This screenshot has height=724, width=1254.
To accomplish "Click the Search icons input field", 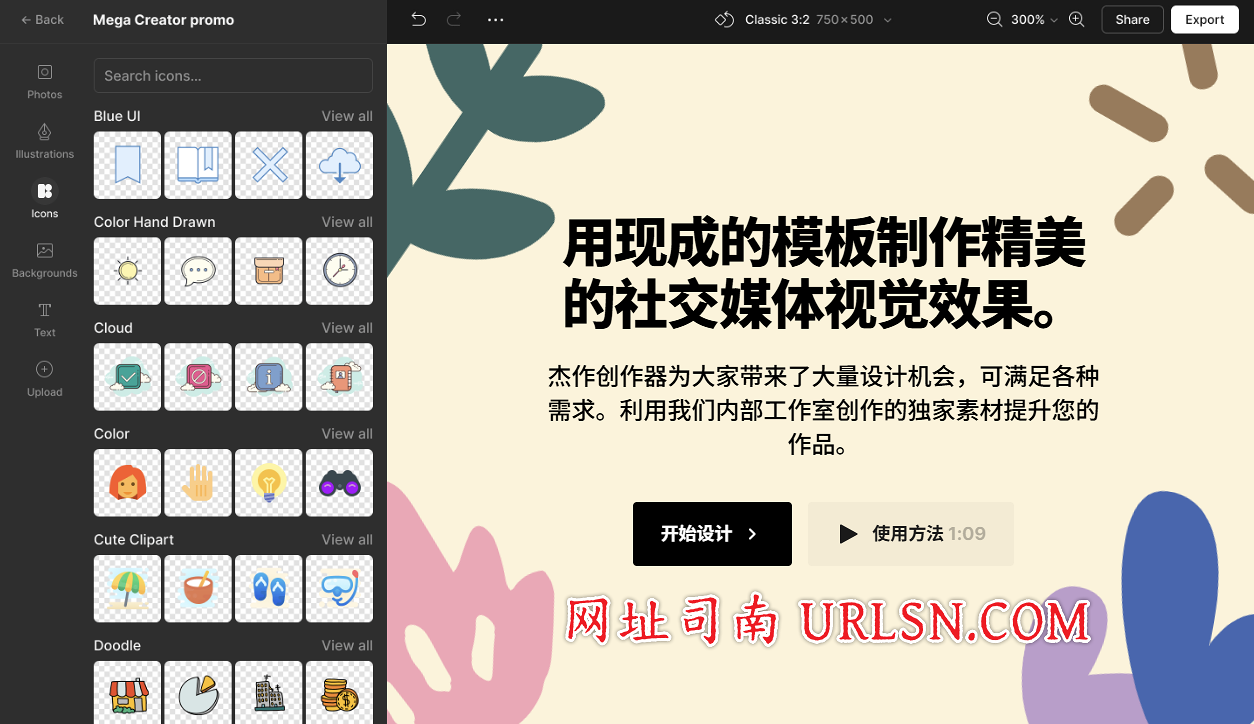I will pos(233,75).
